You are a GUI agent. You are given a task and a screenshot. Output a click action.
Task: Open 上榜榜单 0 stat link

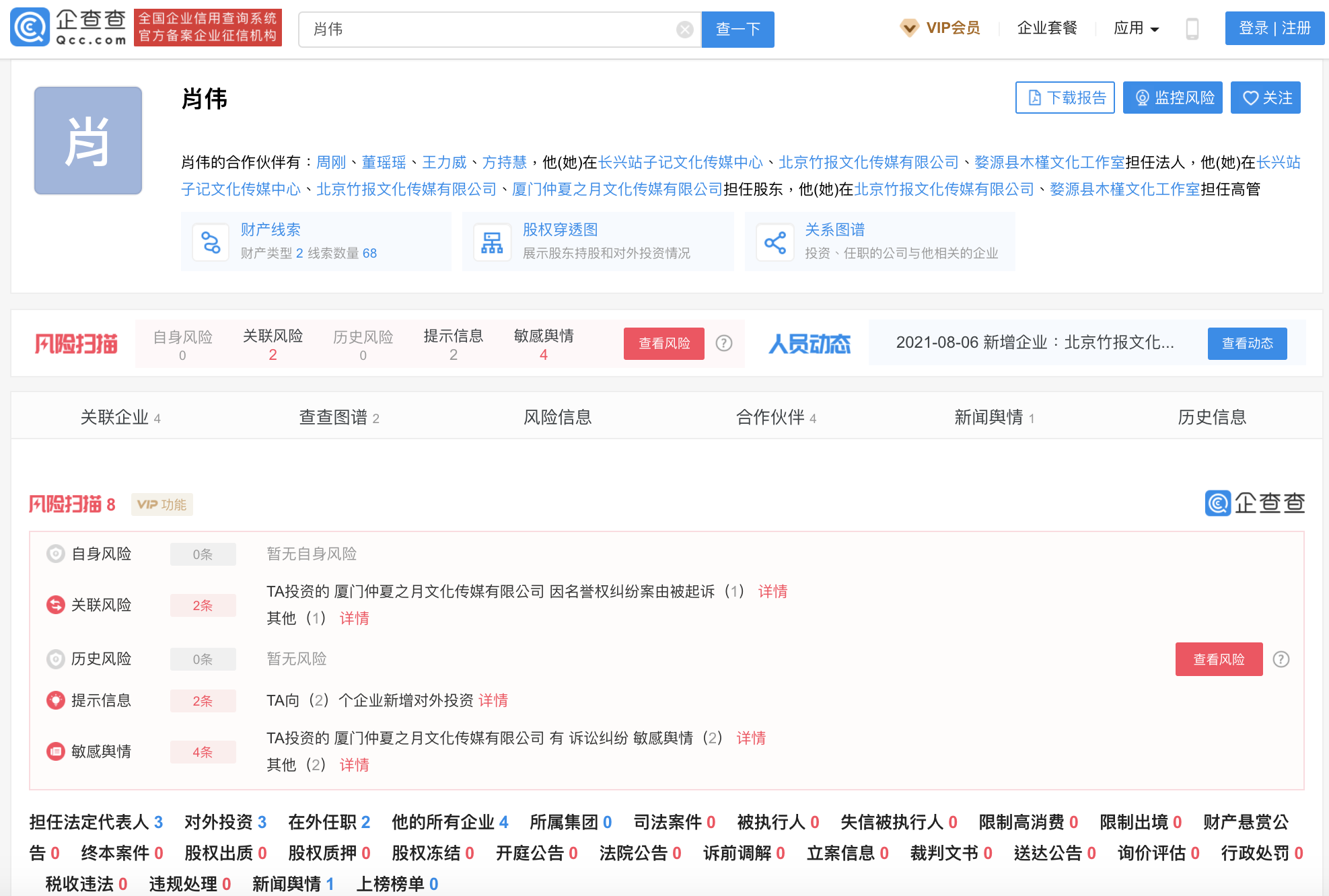[x=397, y=884]
